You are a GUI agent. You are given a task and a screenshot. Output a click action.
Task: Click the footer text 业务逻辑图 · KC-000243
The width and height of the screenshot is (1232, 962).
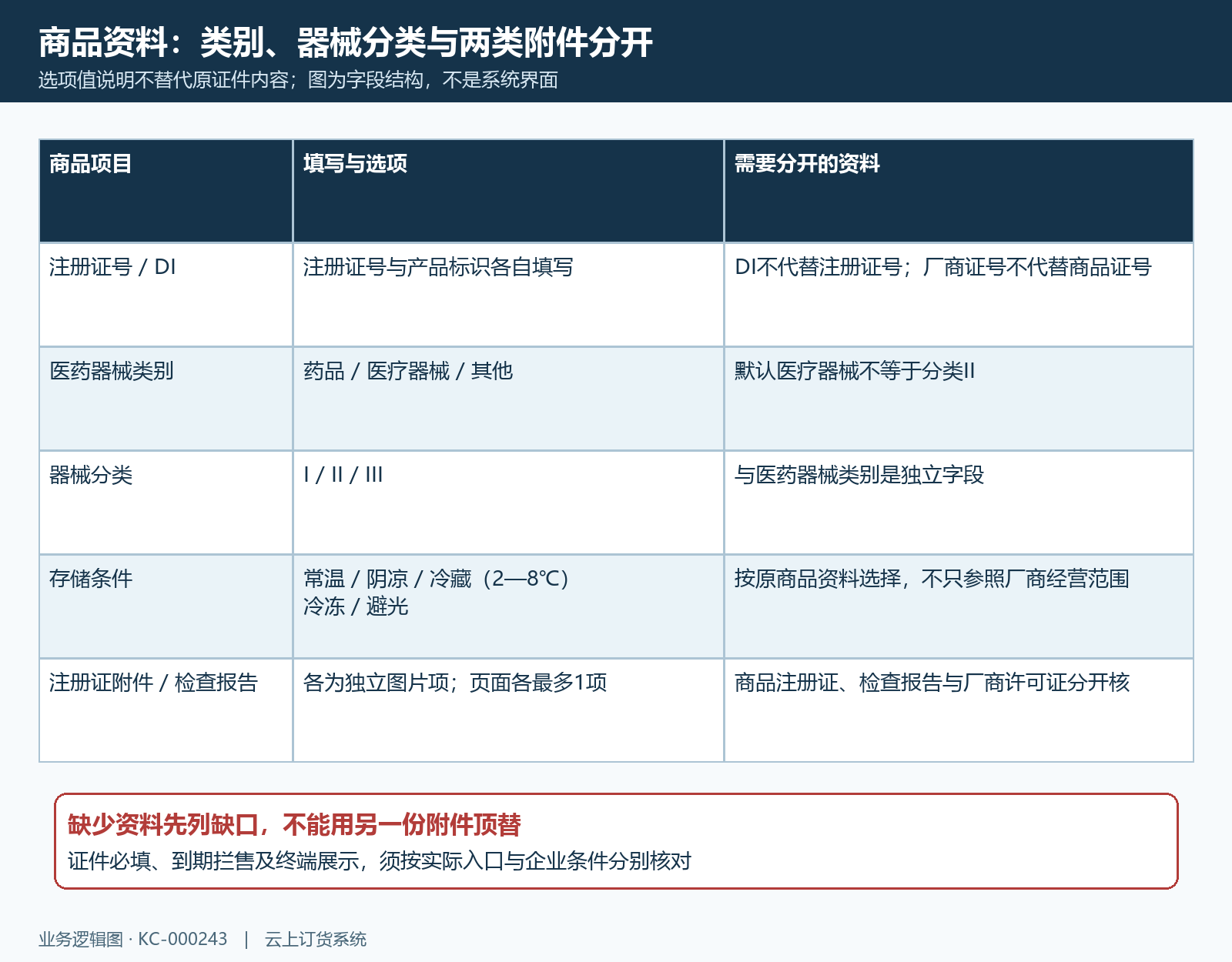click(x=133, y=940)
